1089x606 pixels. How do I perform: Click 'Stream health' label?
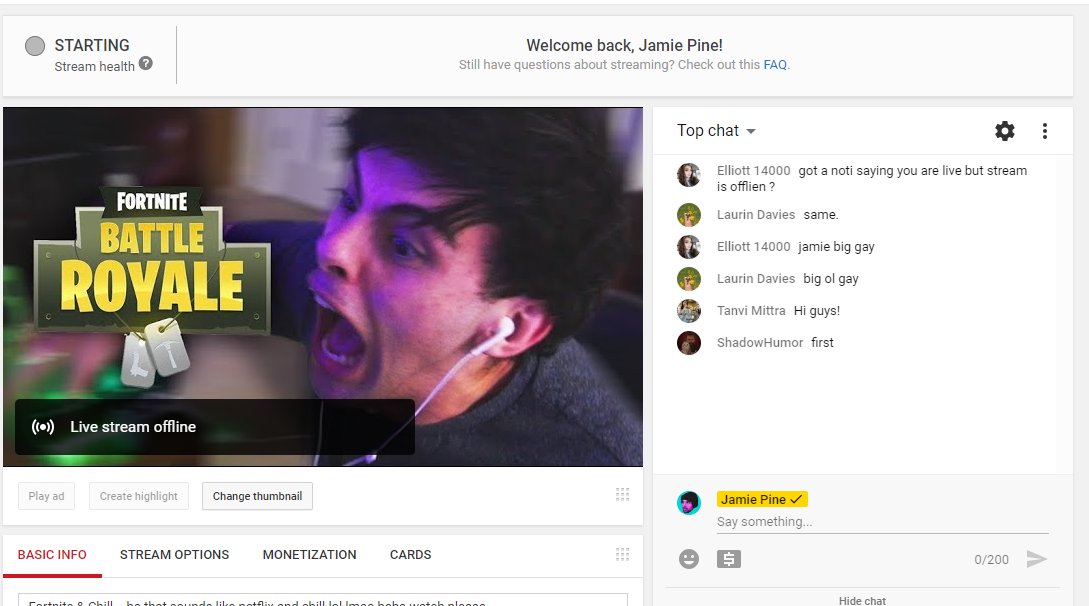click(x=94, y=67)
